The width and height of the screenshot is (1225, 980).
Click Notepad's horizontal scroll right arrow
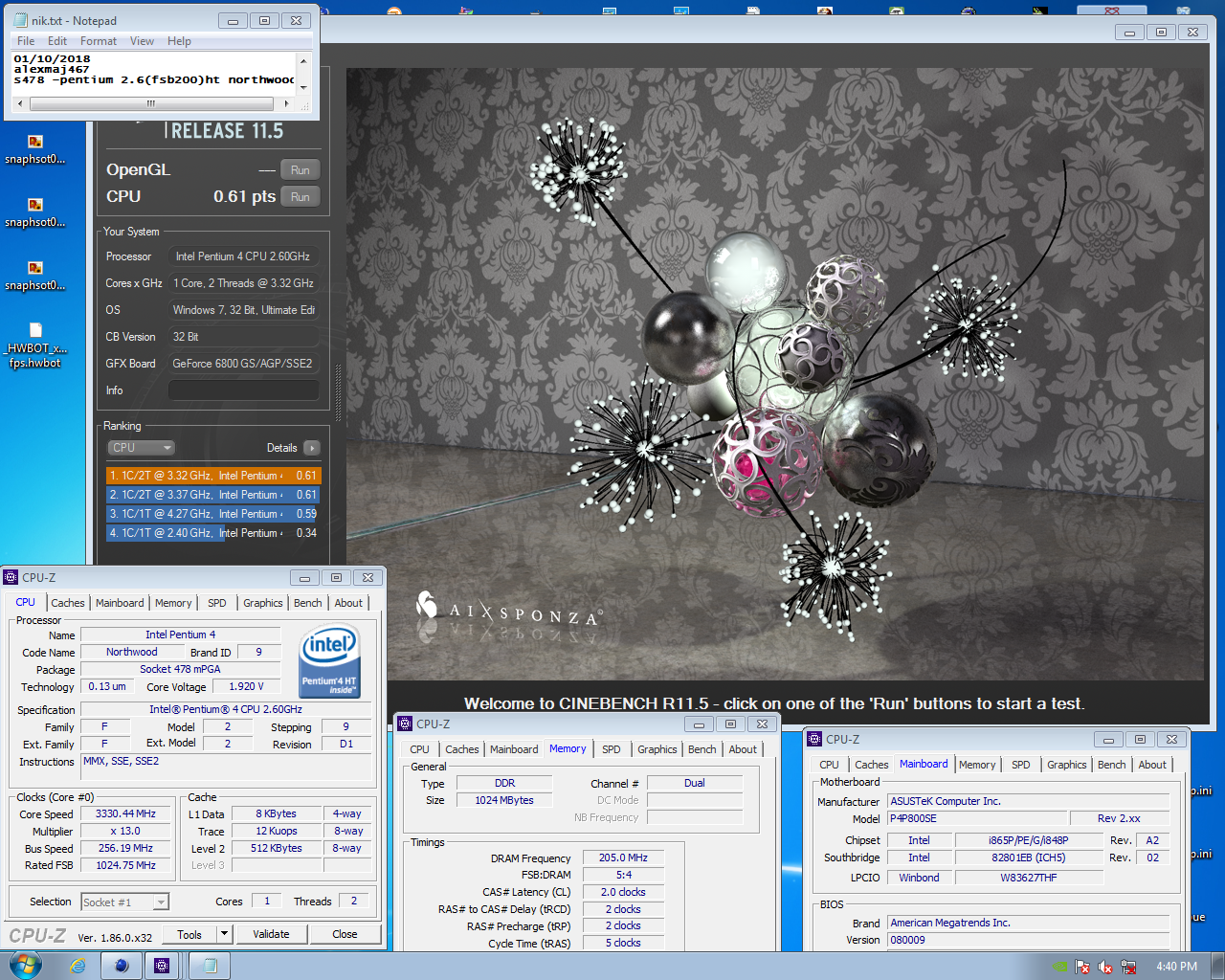pos(286,103)
